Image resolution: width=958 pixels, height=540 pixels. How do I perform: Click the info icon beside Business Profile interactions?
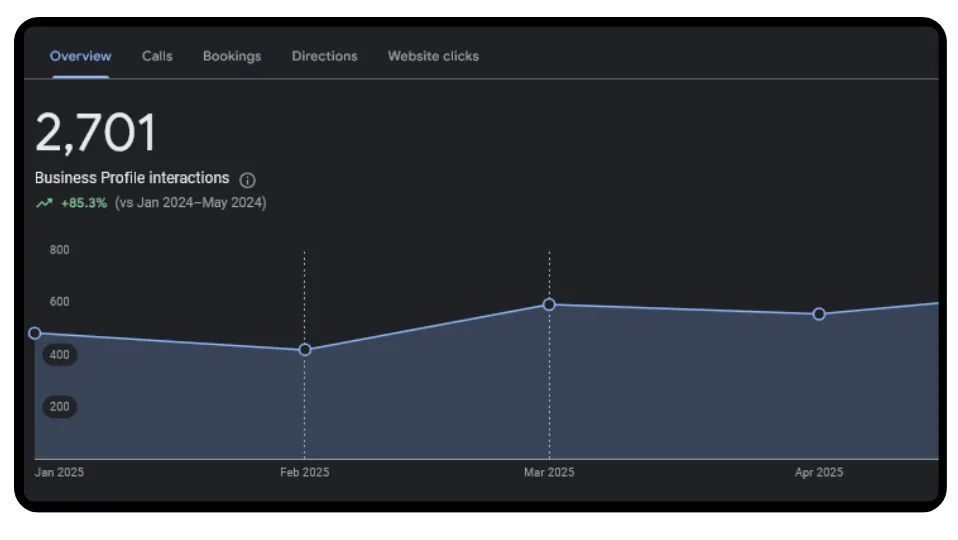pyautogui.click(x=247, y=180)
